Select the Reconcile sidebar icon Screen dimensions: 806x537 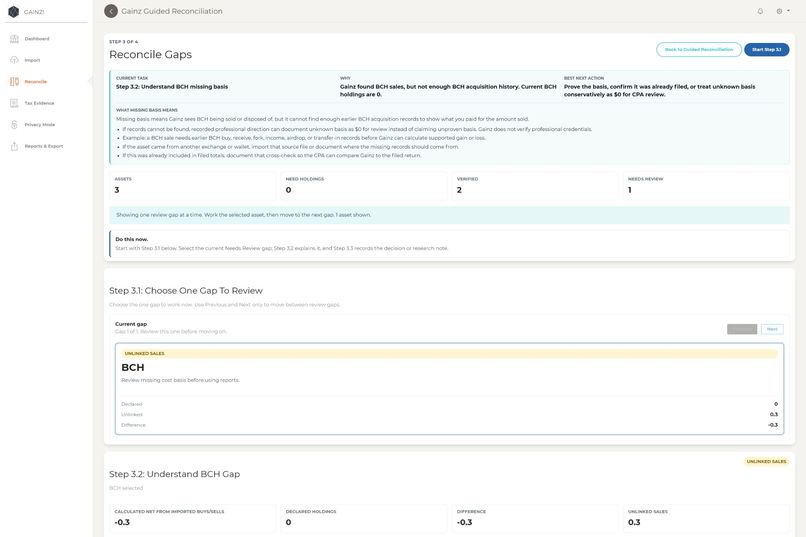tap(14, 82)
